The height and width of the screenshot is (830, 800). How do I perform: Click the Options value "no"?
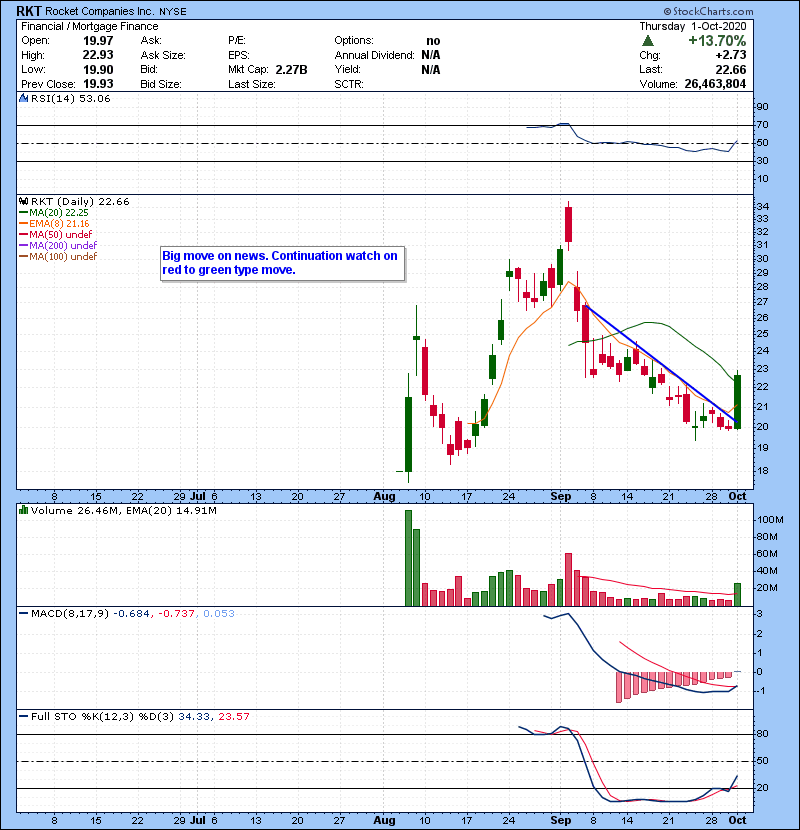(433, 41)
